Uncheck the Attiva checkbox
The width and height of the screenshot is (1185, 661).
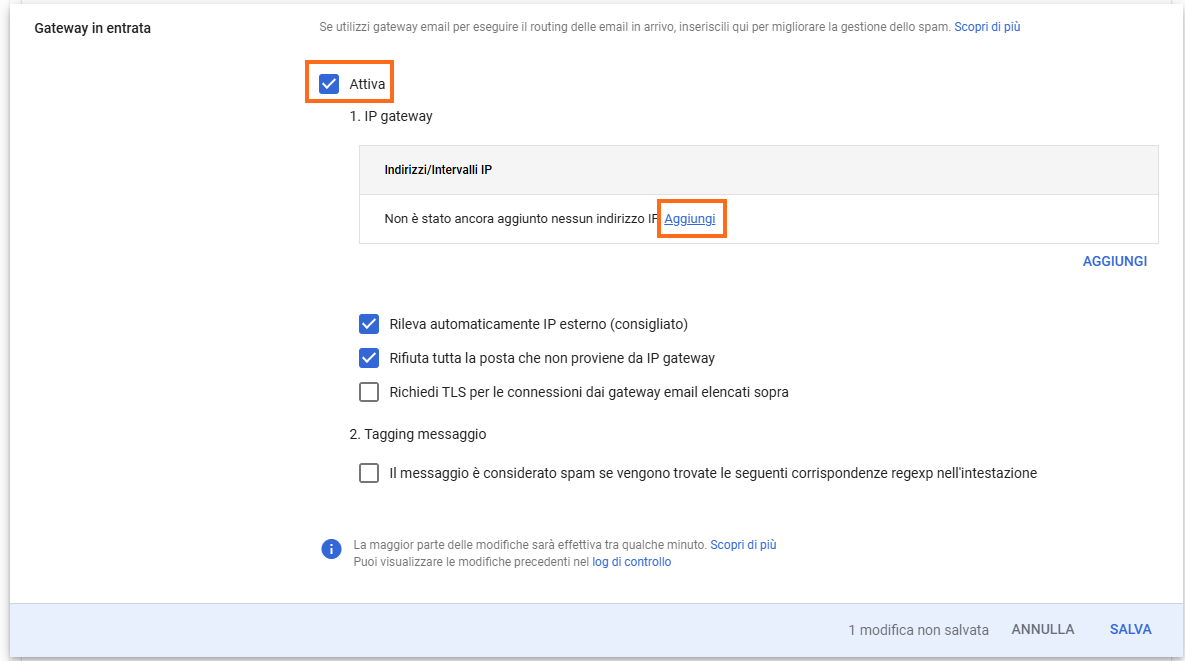pyautogui.click(x=329, y=84)
